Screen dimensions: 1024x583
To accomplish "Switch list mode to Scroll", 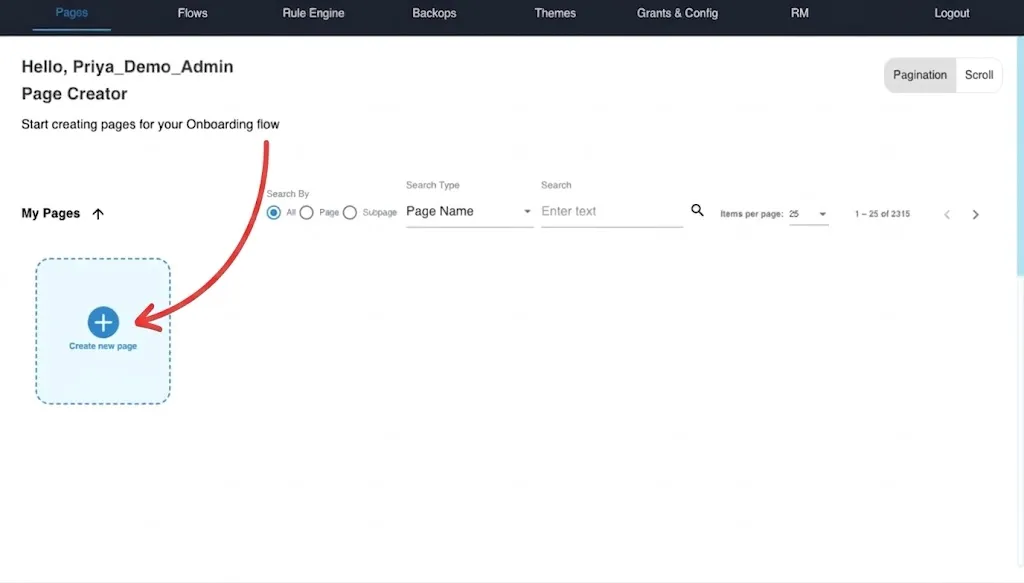I will tap(979, 75).
